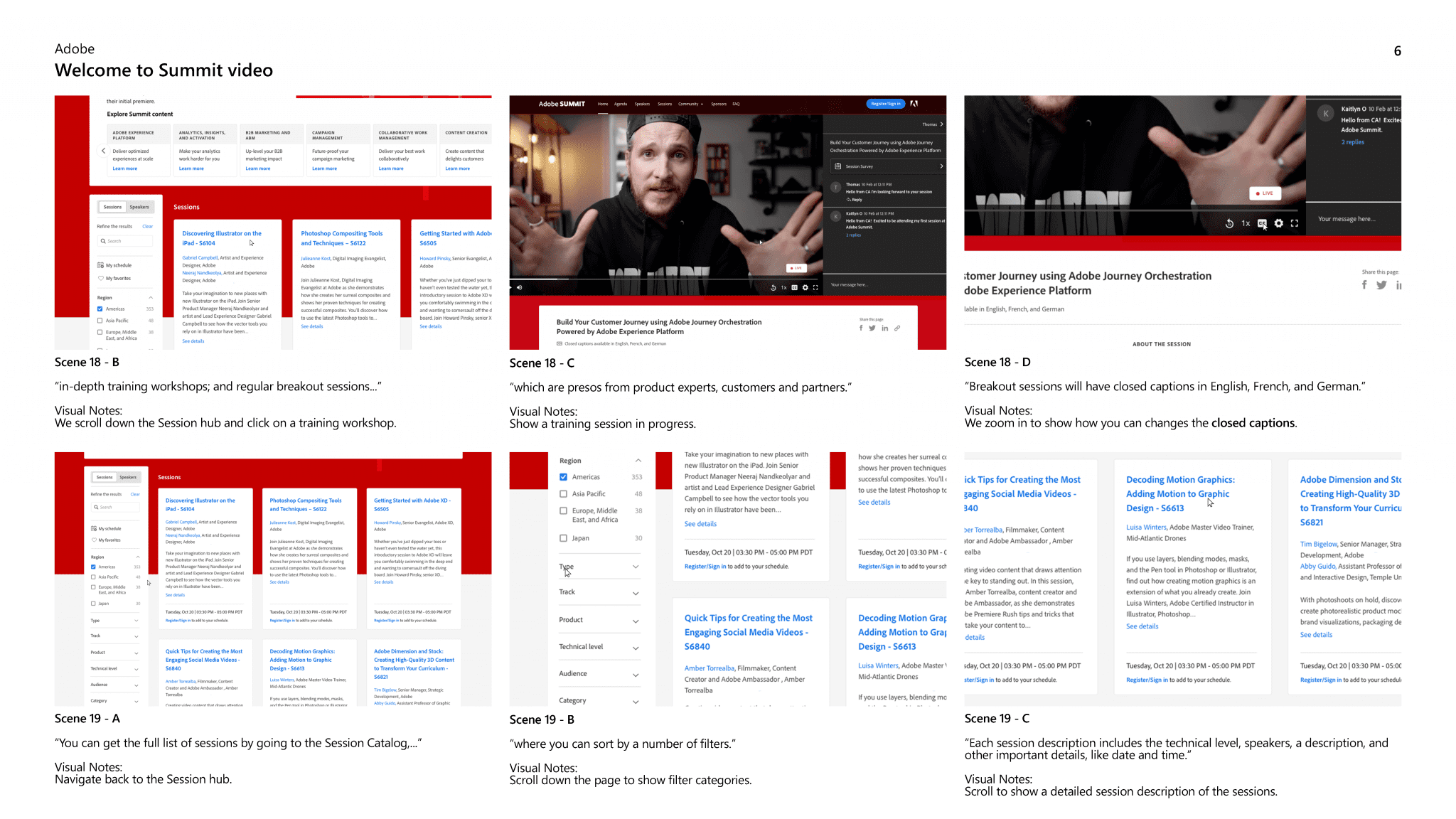The width and height of the screenshot is (1456, 819).
Task: Share on Facebook in Scene 18-C
Action: click(x=861, y=328)
